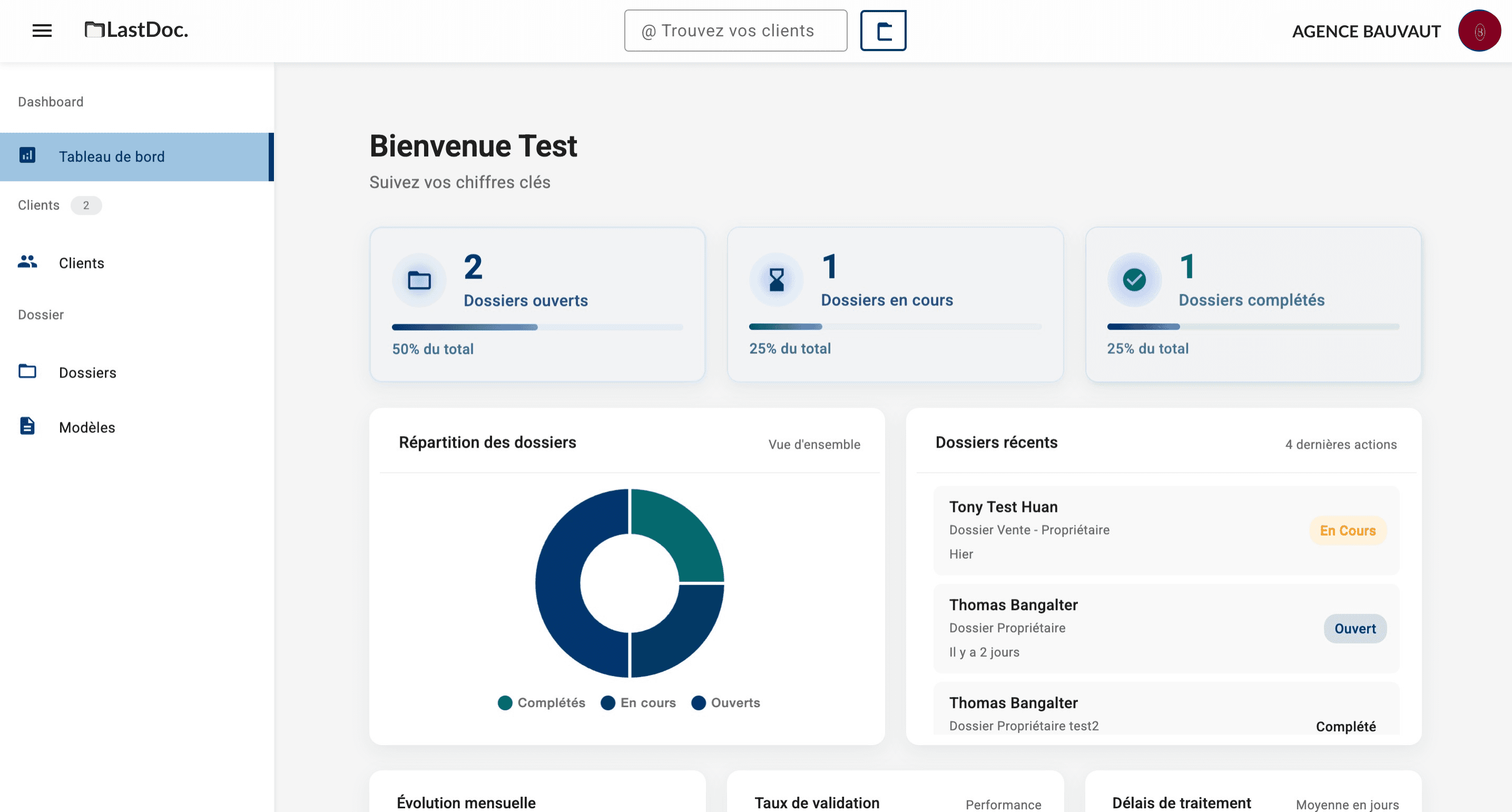
Task: Open Modèles from the sidebar menu
Action: (x=87, y=427)
